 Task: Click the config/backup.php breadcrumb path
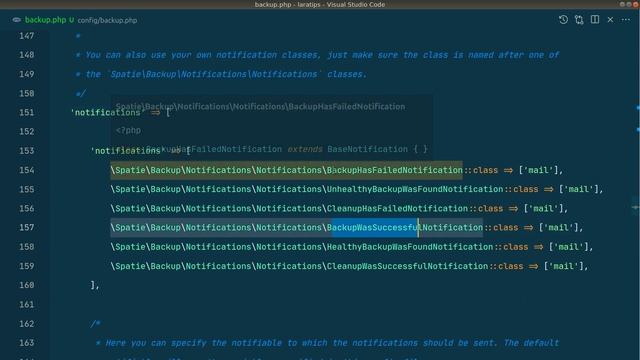point(107,20)
